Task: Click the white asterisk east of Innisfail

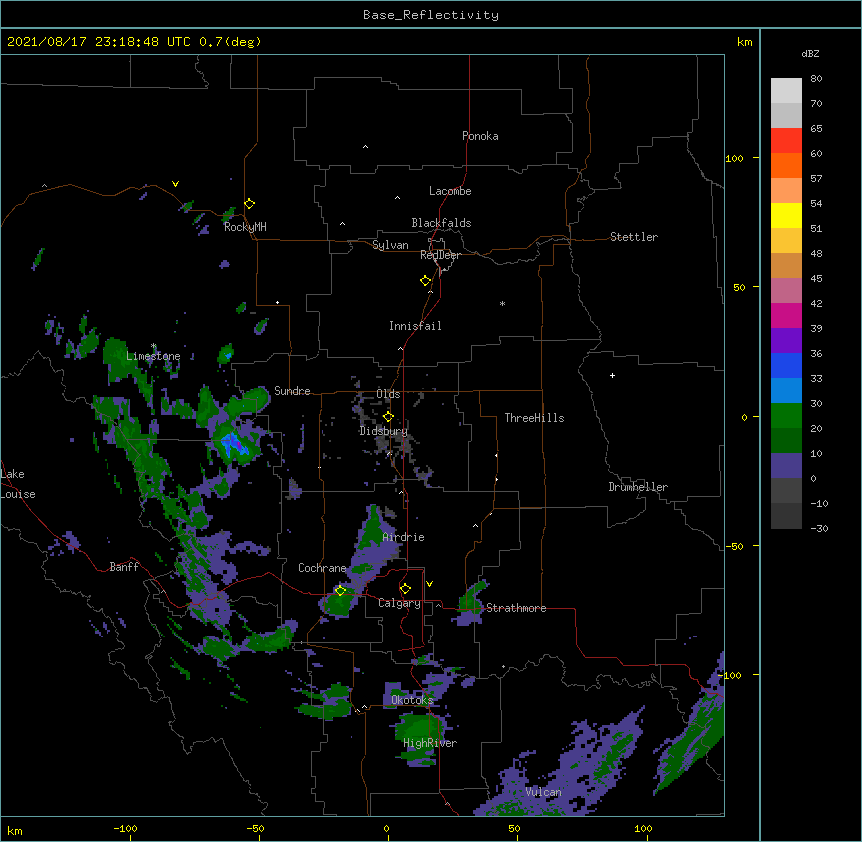Action: [502, 303]
